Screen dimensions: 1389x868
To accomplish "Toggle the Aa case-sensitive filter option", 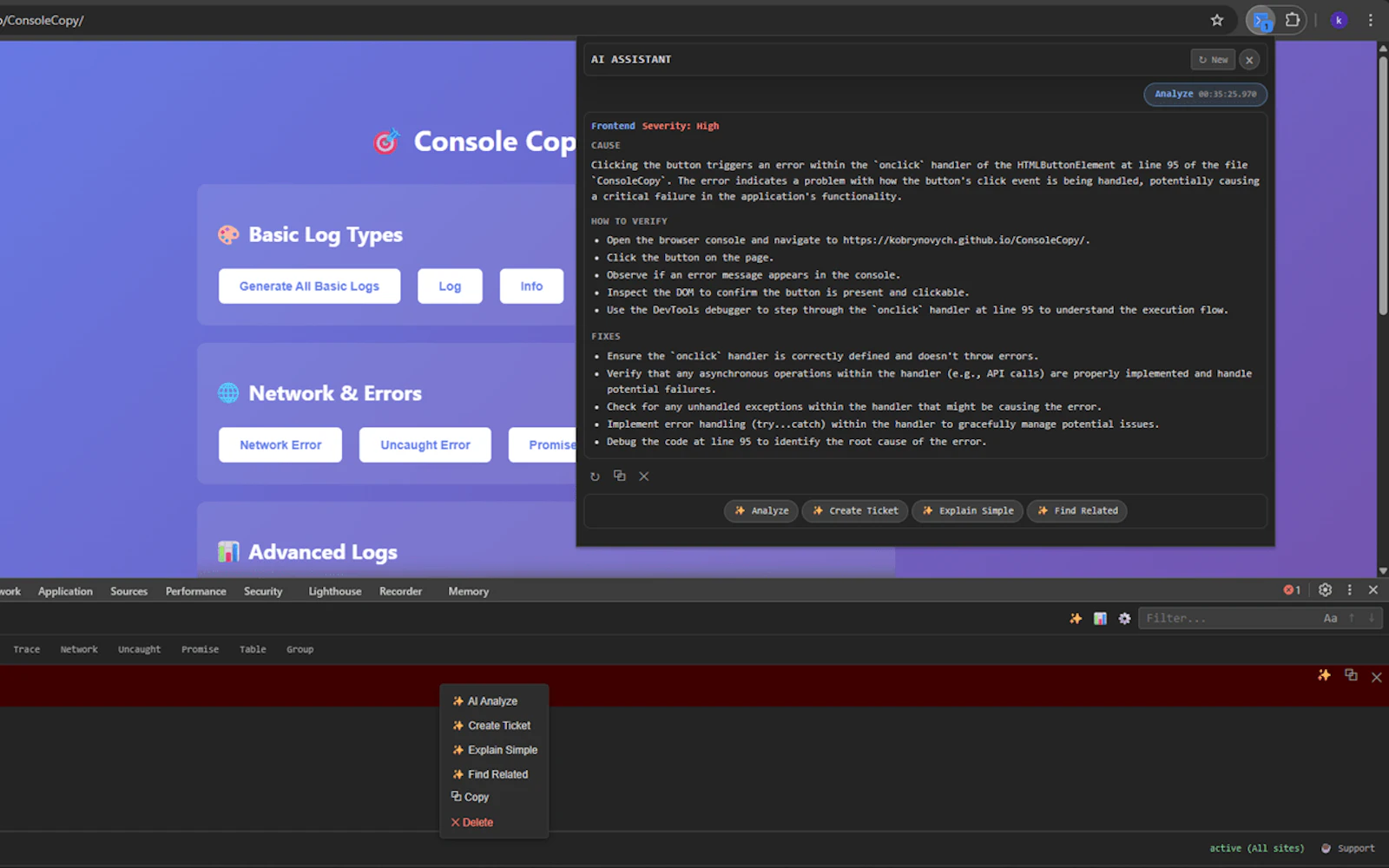I will pyautogui.click(x=1330, y=618).
